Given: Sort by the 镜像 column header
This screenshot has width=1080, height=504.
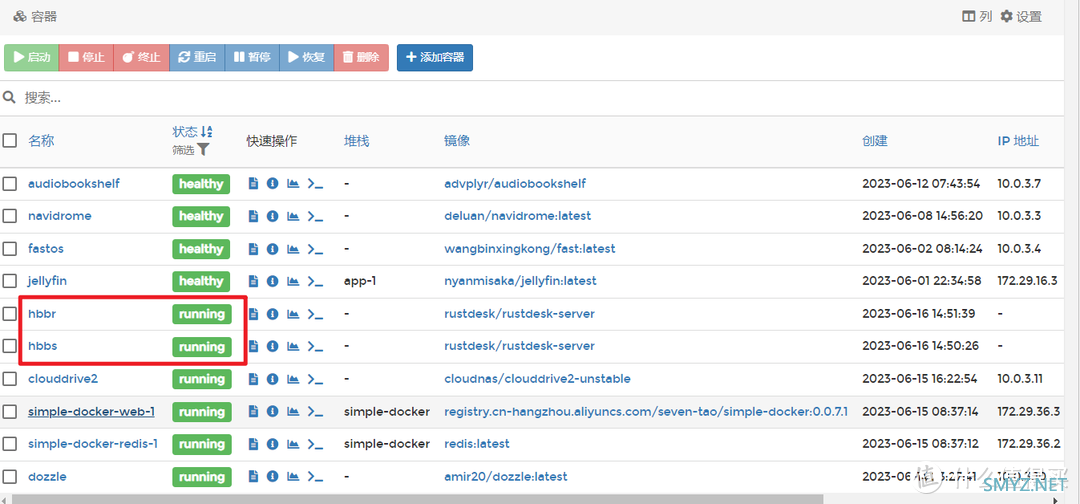Looking at the screenshot, I should (457, 140).
